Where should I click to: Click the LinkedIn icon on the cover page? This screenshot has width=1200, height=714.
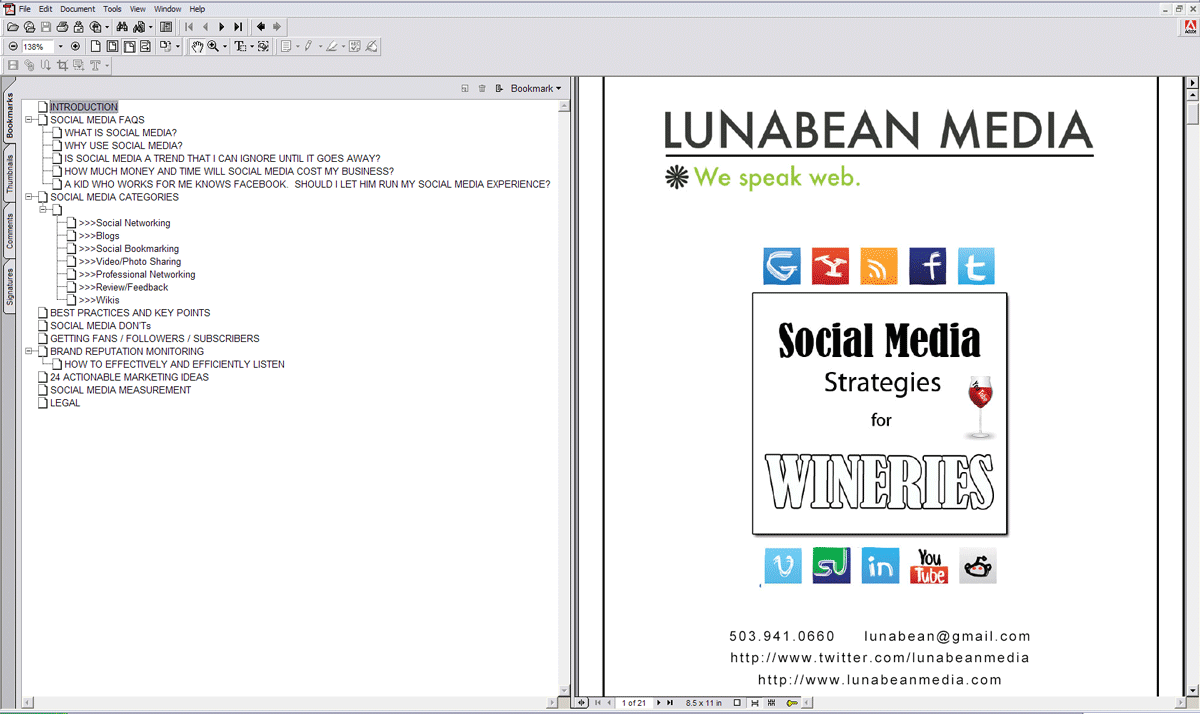[881, 566]
